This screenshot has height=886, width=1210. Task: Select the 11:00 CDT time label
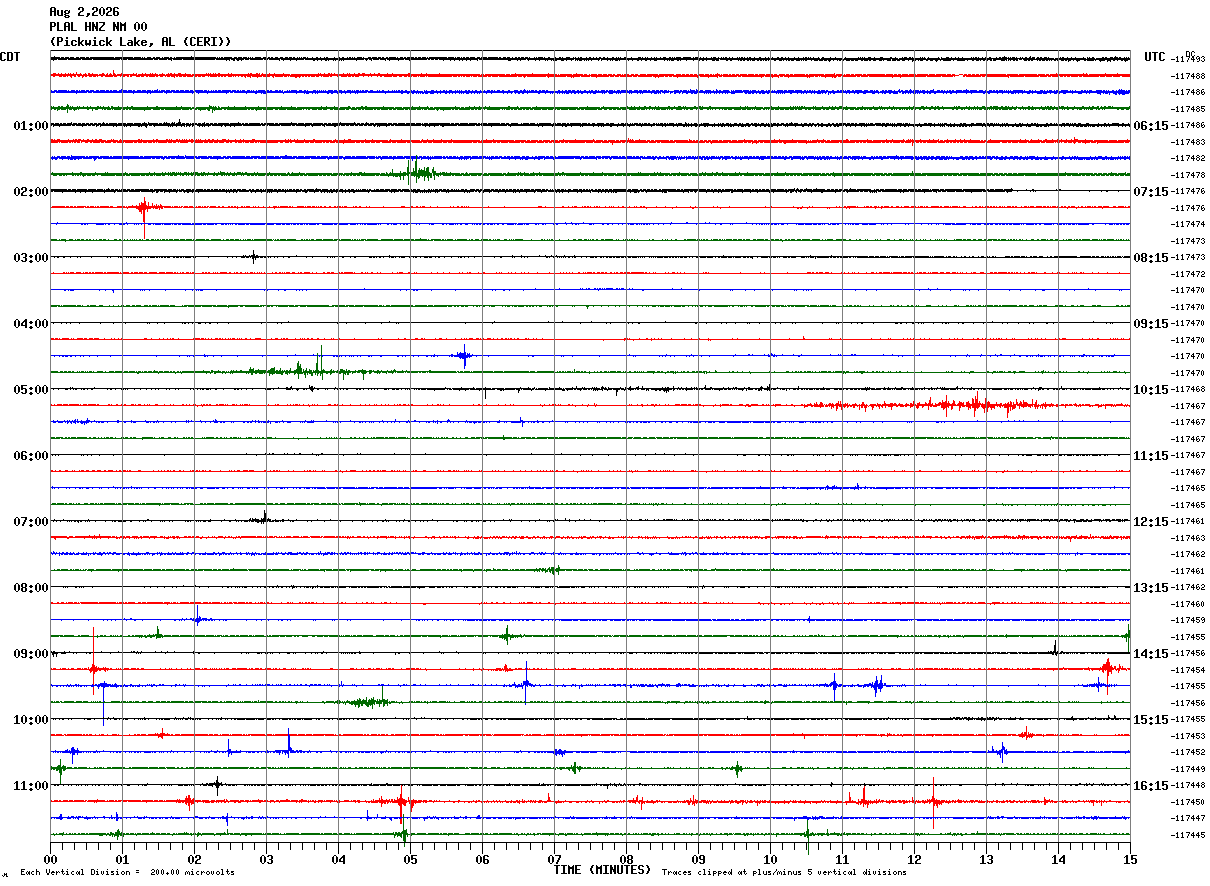pos(31,786)
